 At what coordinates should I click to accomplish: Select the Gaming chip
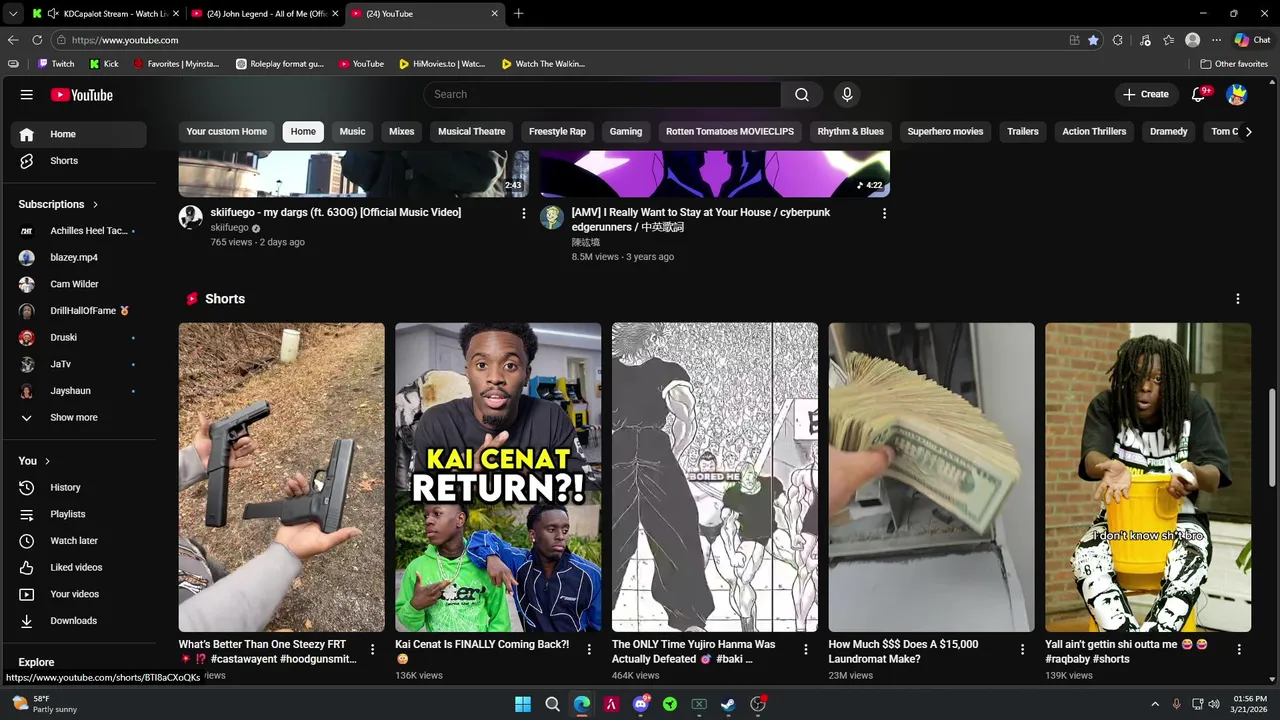(x=626, y=131)
